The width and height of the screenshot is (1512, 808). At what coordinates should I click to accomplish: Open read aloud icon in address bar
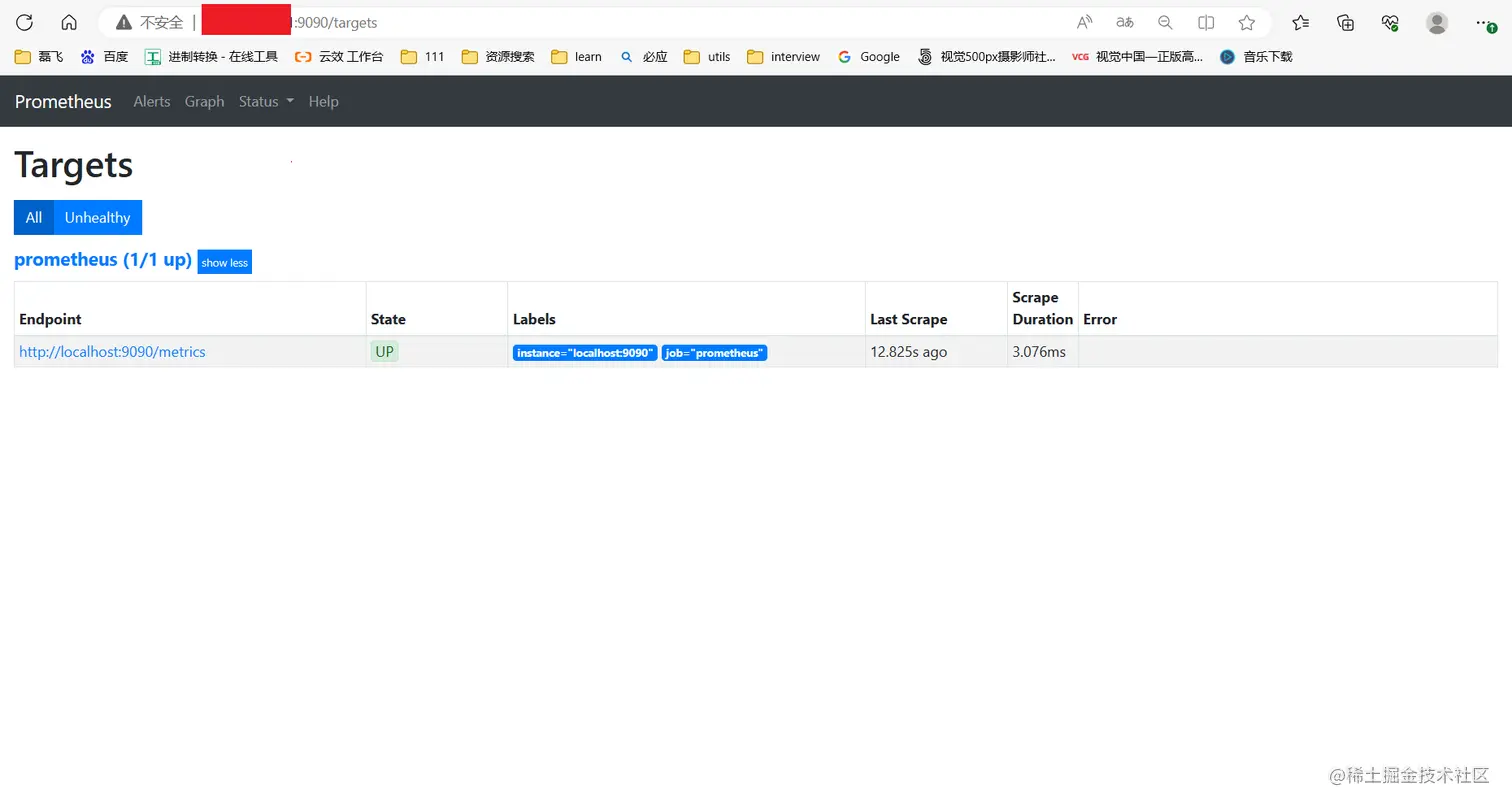coord(1085,22)
